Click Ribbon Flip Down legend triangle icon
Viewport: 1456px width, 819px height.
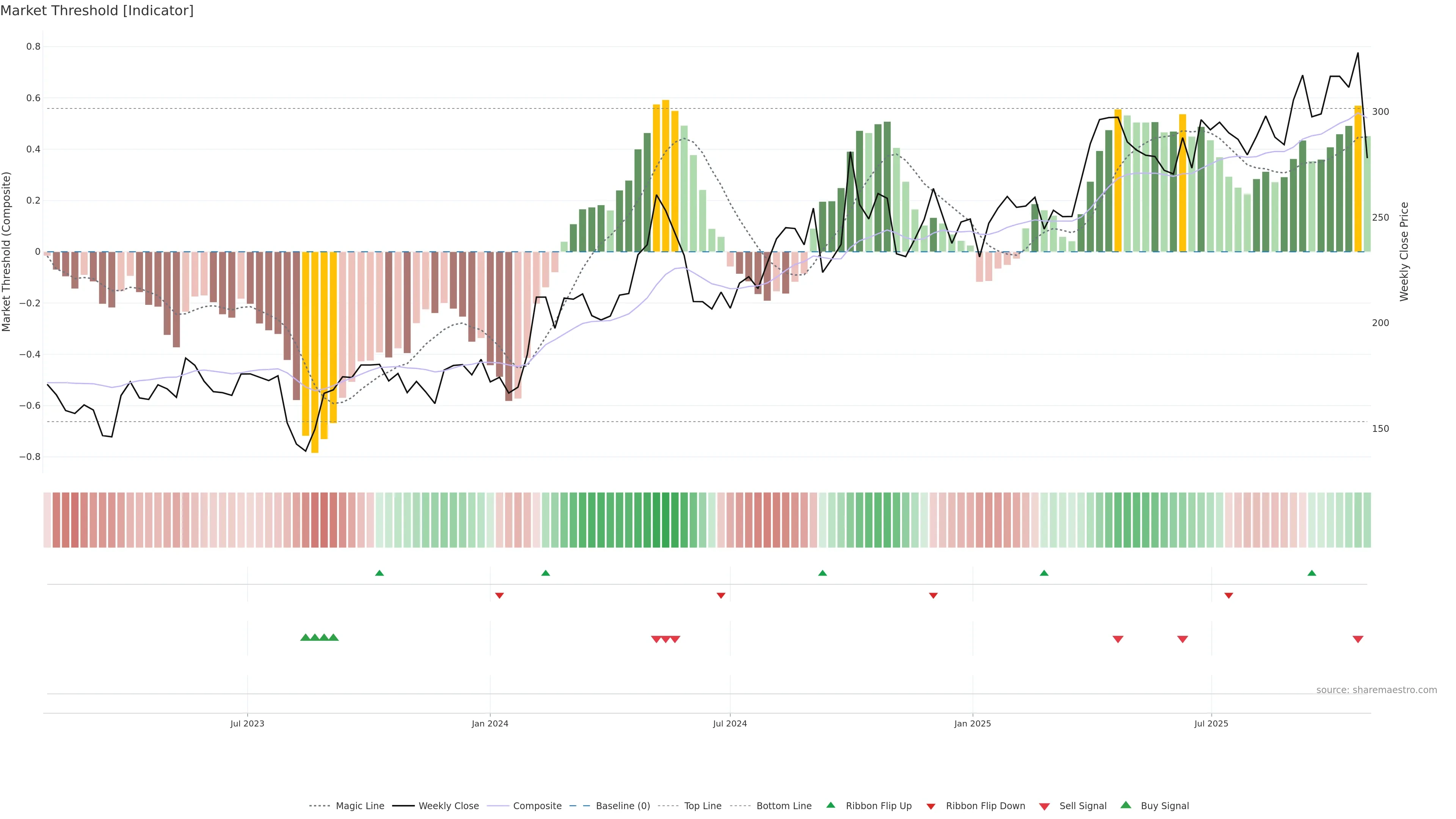[931, 806]
